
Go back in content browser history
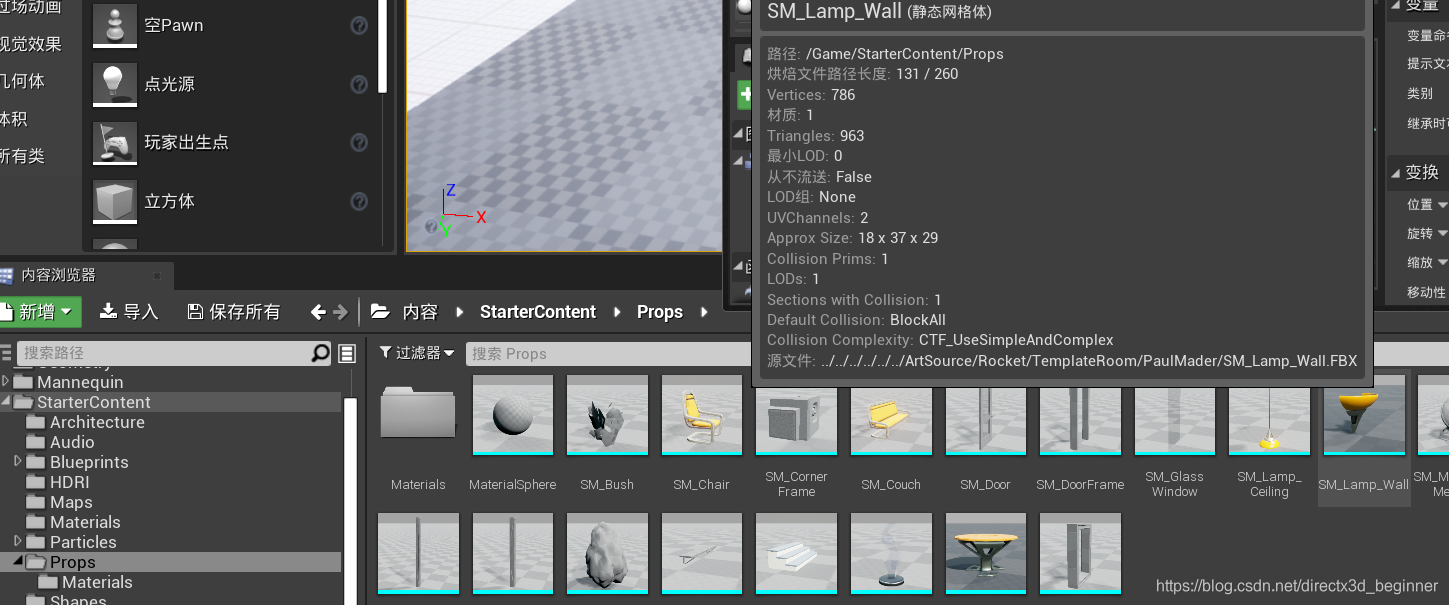(x=318, y=312)
